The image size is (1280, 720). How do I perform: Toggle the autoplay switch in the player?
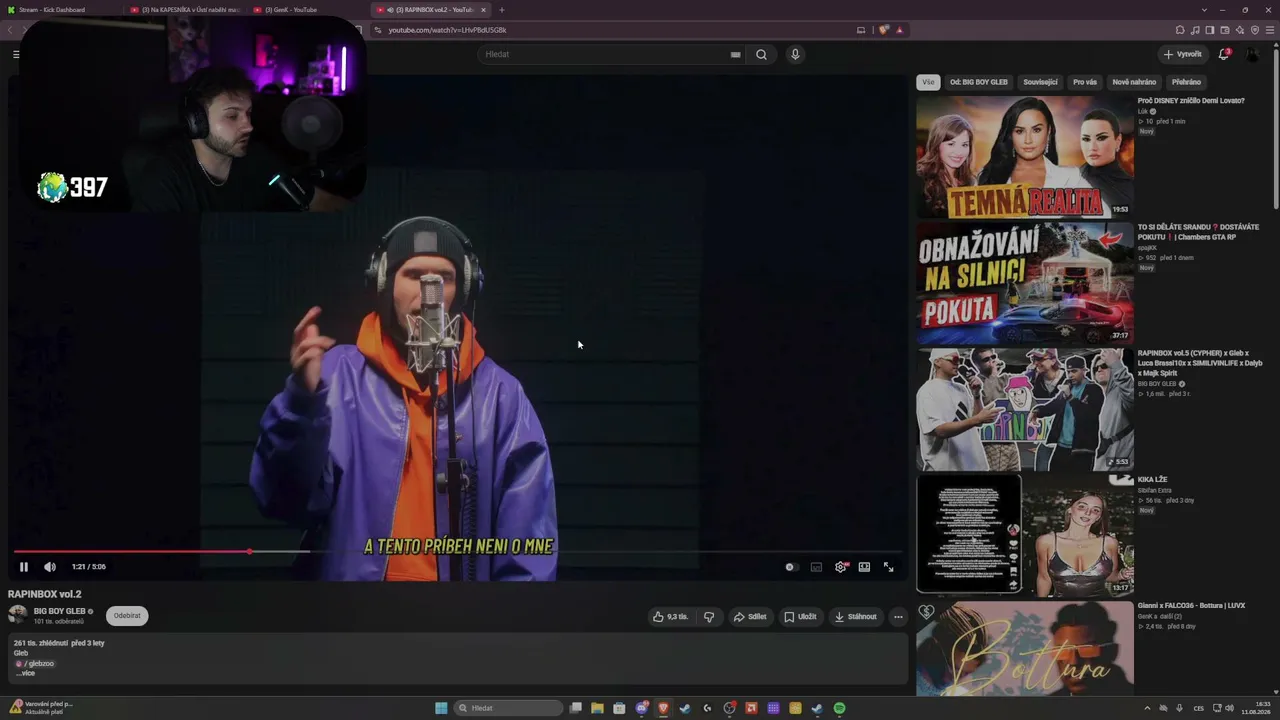coord(790,567)
